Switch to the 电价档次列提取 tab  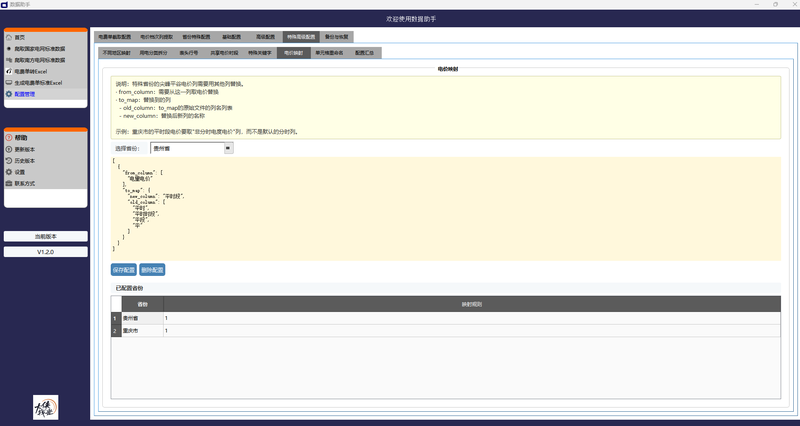[x=157, y=37]
